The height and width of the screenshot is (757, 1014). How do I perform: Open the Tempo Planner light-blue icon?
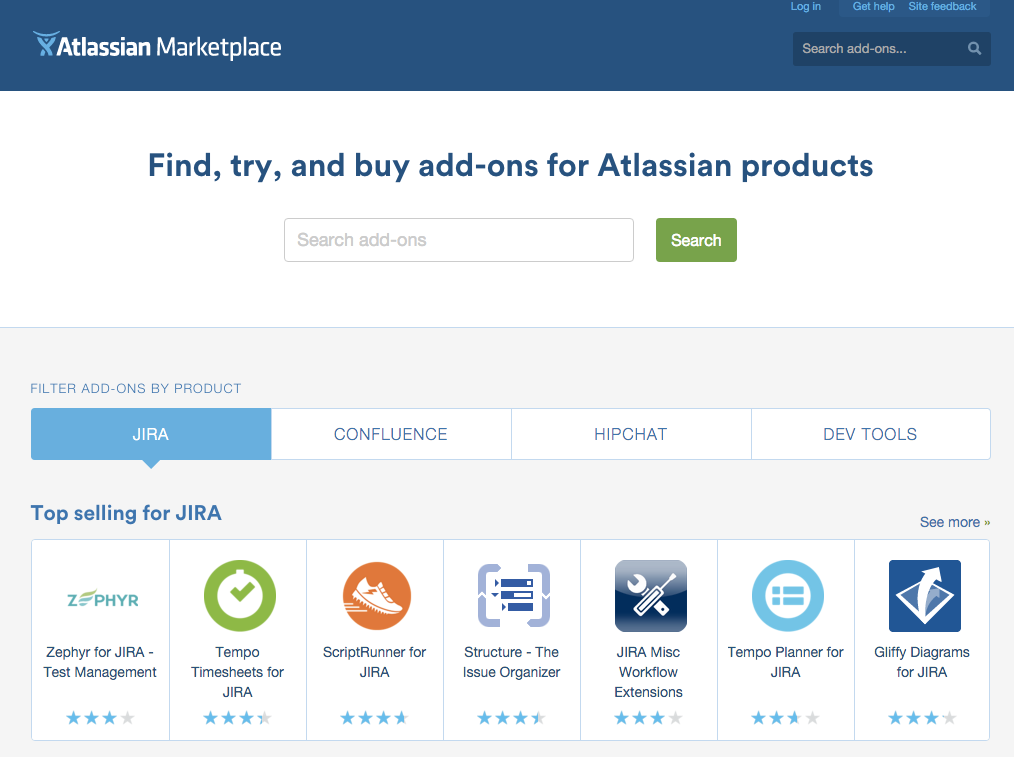coord(788,595)
